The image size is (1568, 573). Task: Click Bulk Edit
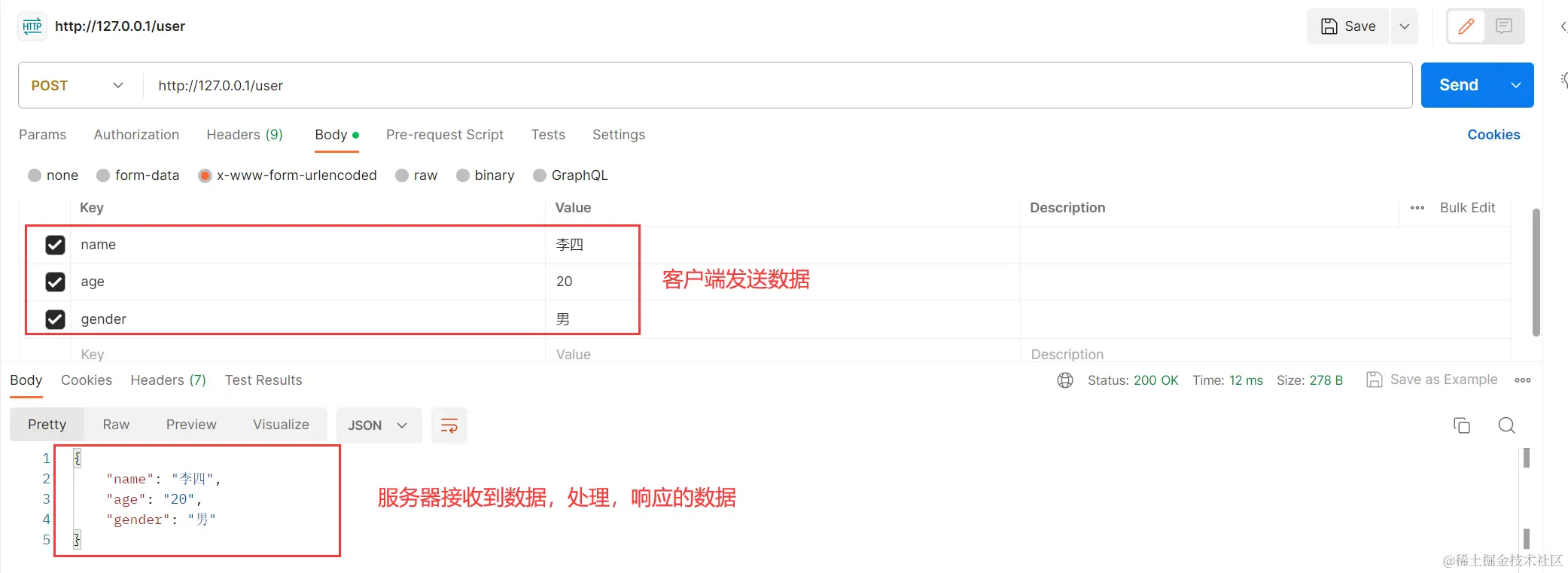click(1467, 208)
